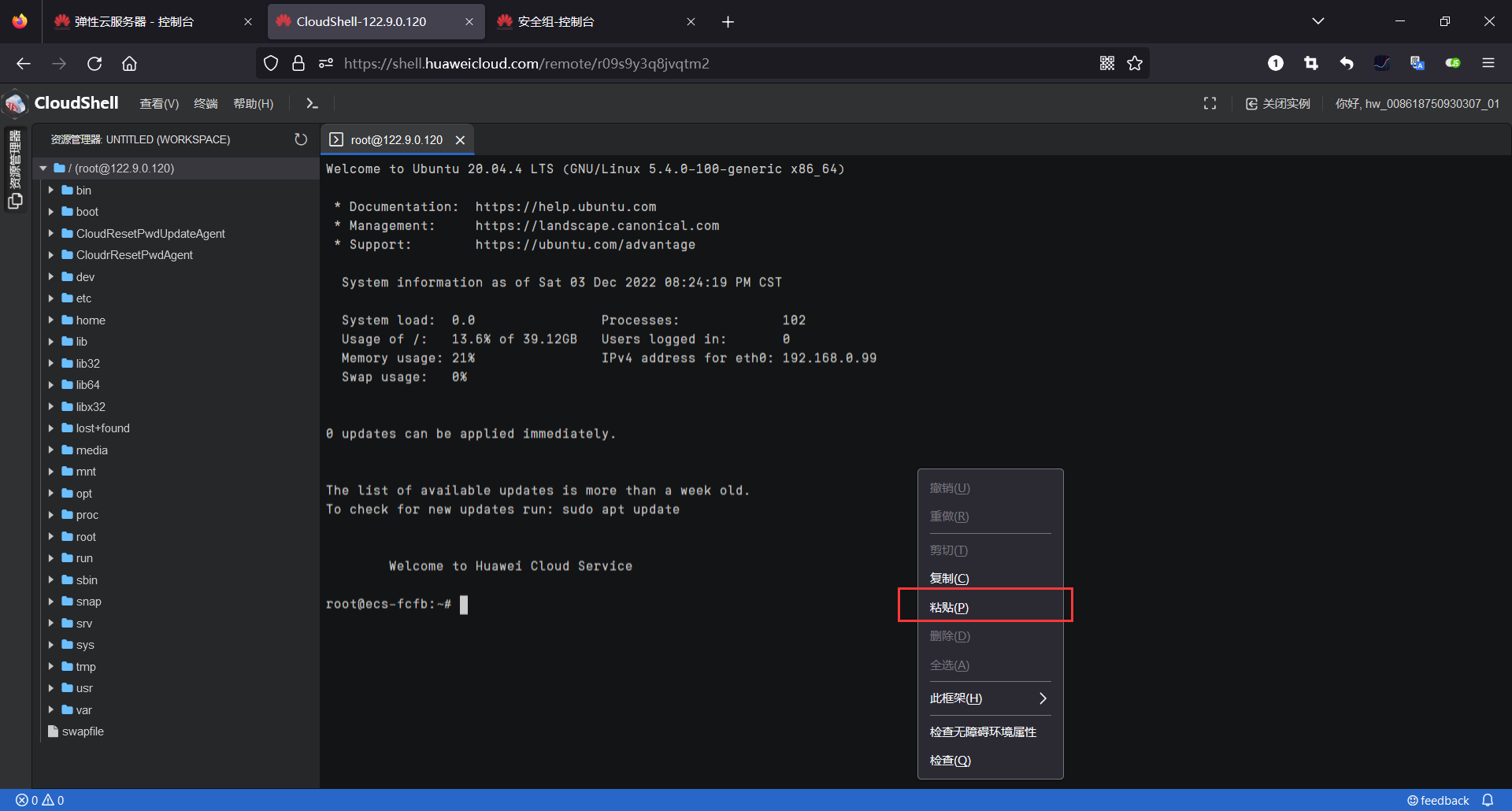This screenshot has height=811, width=1512.
Task: Open the 查看(V) menu
Action: click(159, 104)
